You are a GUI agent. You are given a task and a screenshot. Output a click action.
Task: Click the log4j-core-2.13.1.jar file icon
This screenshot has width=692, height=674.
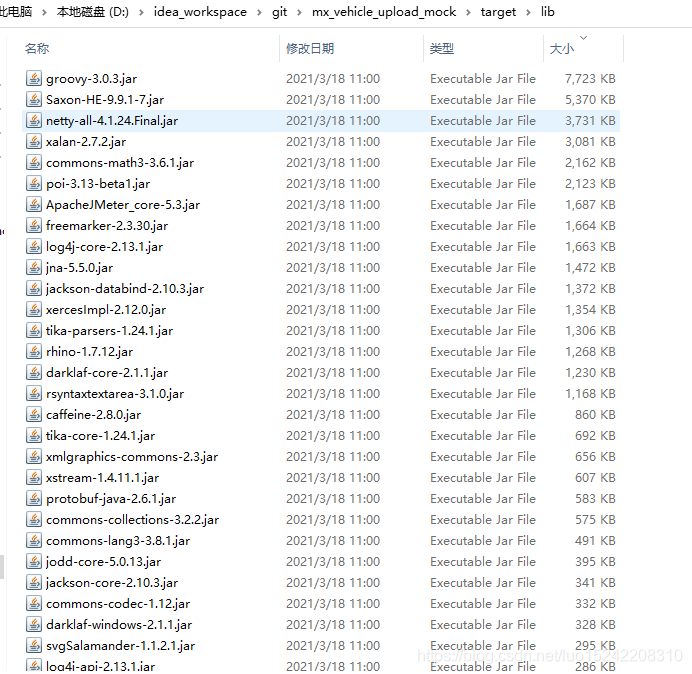pyautogui.click(x=34, y=247)
